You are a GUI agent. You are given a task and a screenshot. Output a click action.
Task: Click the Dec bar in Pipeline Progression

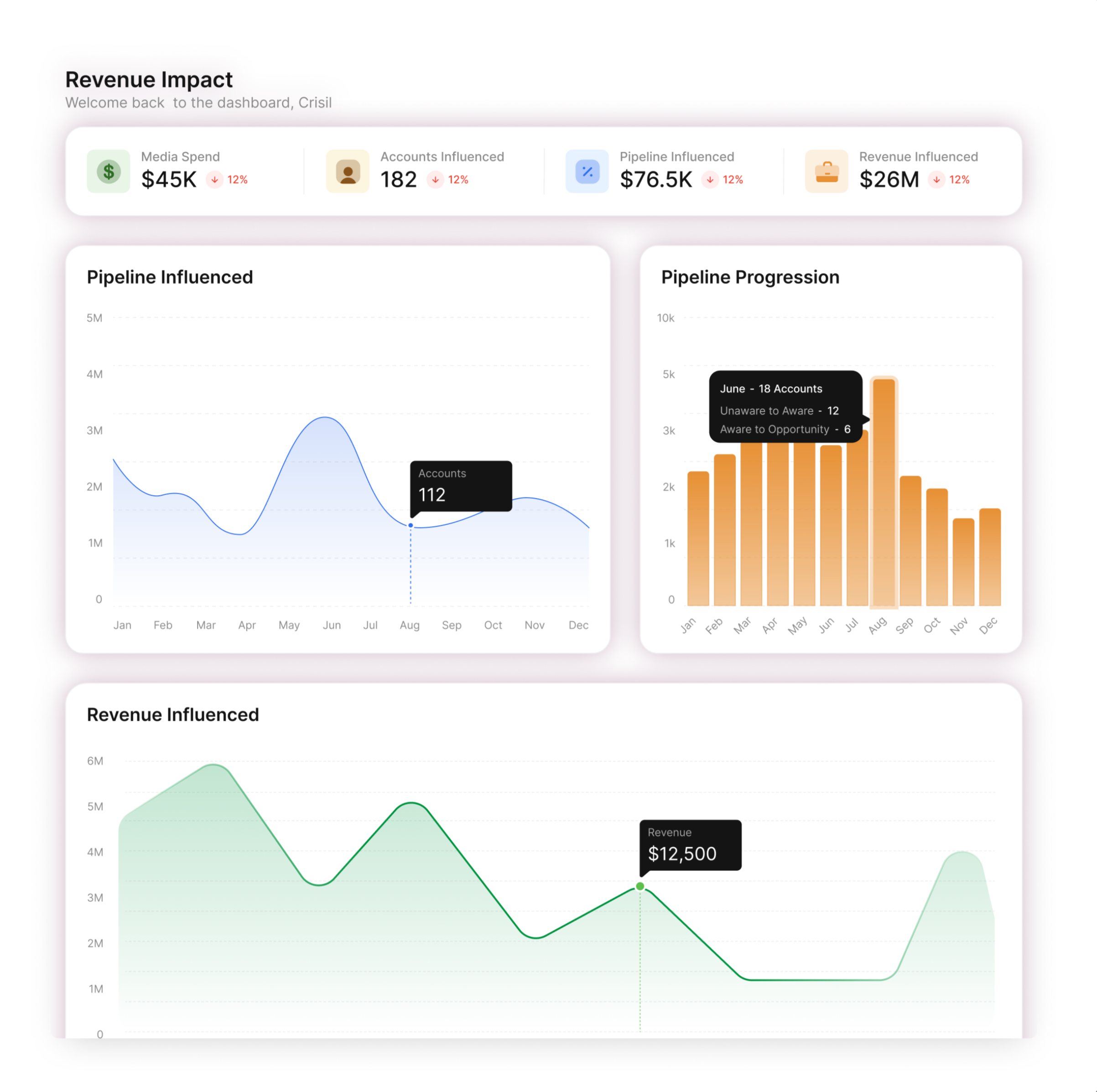coord(990,557)
